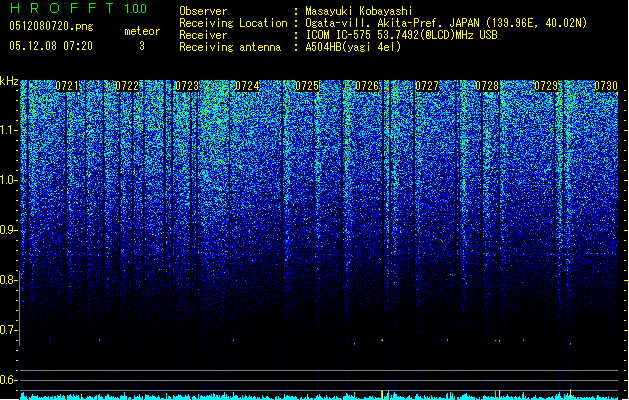Click the 1.0 kHz axis label

click(8, 180)
